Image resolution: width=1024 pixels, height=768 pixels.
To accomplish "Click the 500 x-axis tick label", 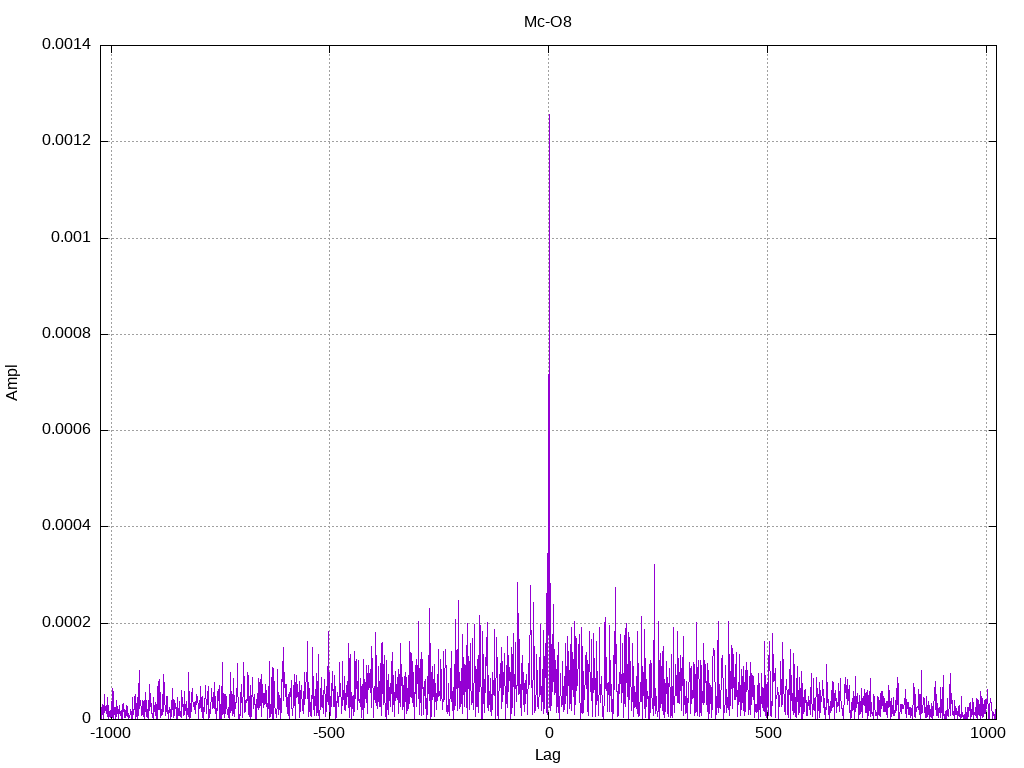I will [x=768, y=733].
